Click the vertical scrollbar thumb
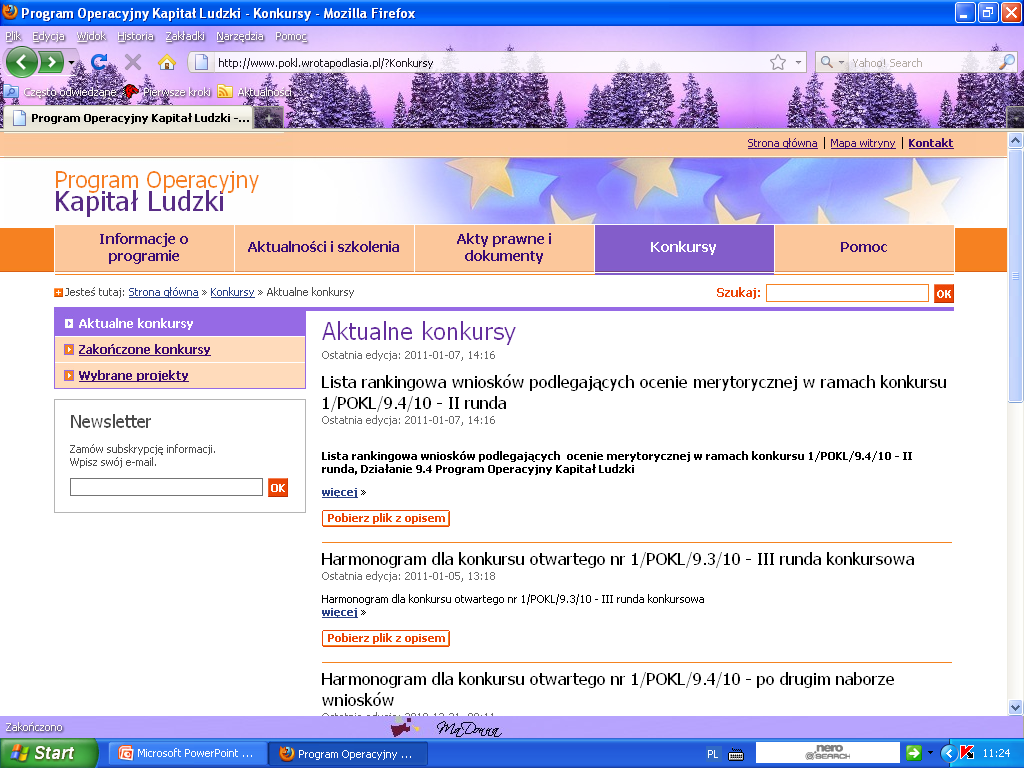Image resolution: width=1024 pixels, height=768 pixels. pos(1015,276)
